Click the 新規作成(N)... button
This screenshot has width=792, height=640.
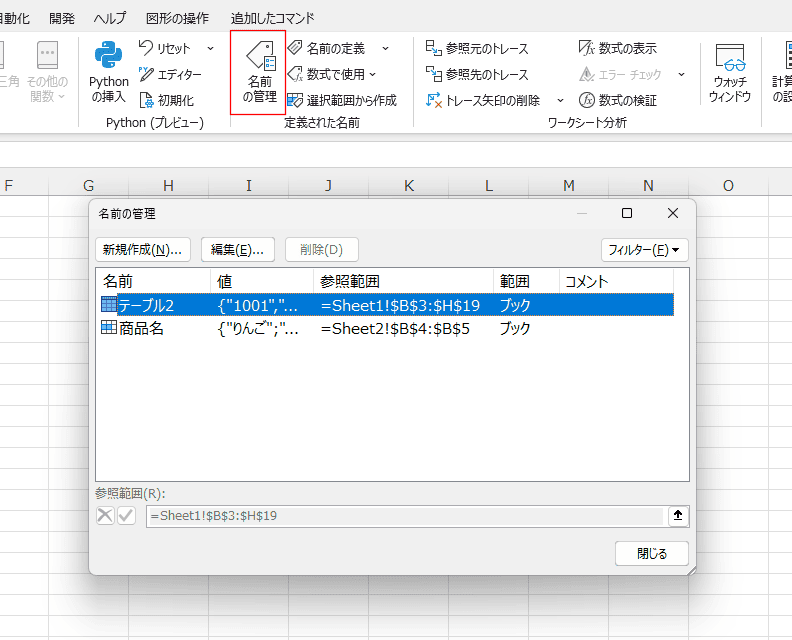[142, 250]
